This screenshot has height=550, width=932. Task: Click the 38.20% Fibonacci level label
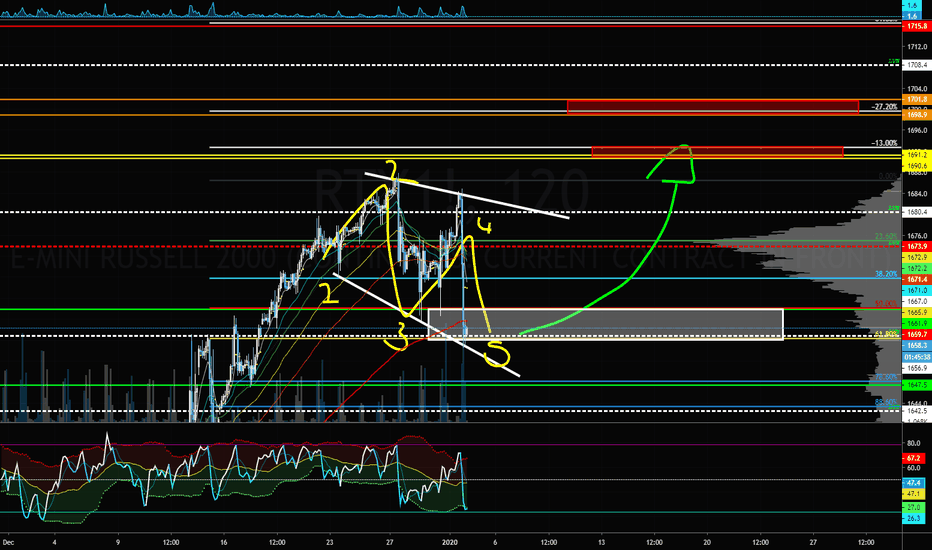[886, 274]
